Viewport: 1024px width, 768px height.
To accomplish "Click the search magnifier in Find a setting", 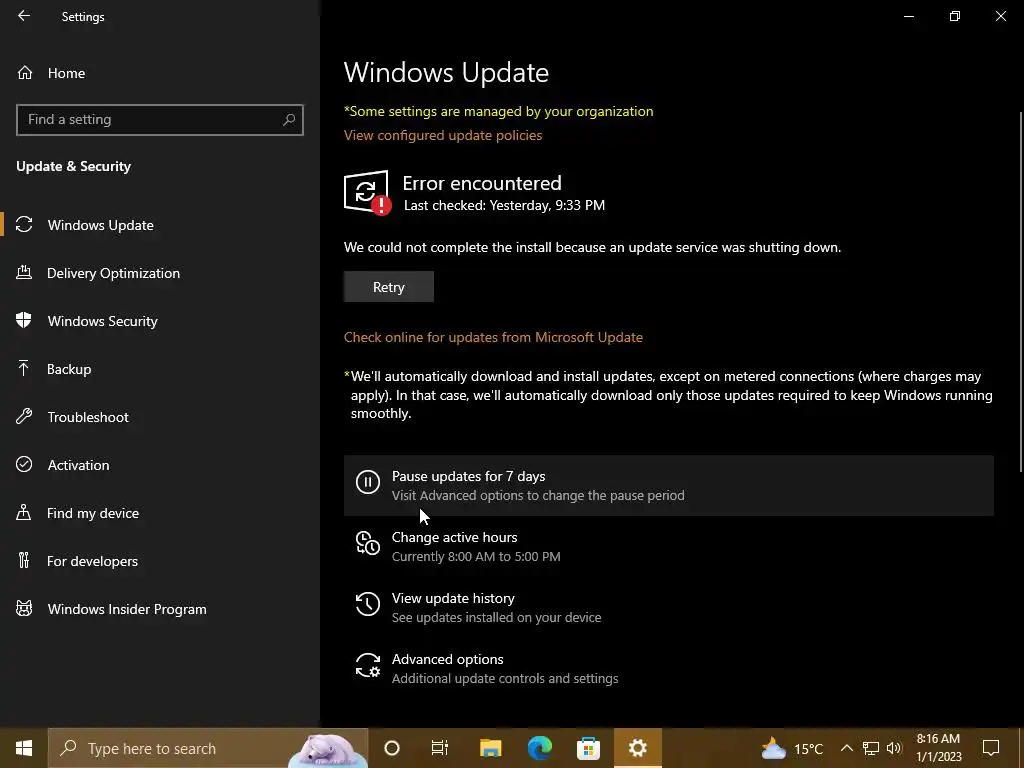I will [x=289, y=120].
